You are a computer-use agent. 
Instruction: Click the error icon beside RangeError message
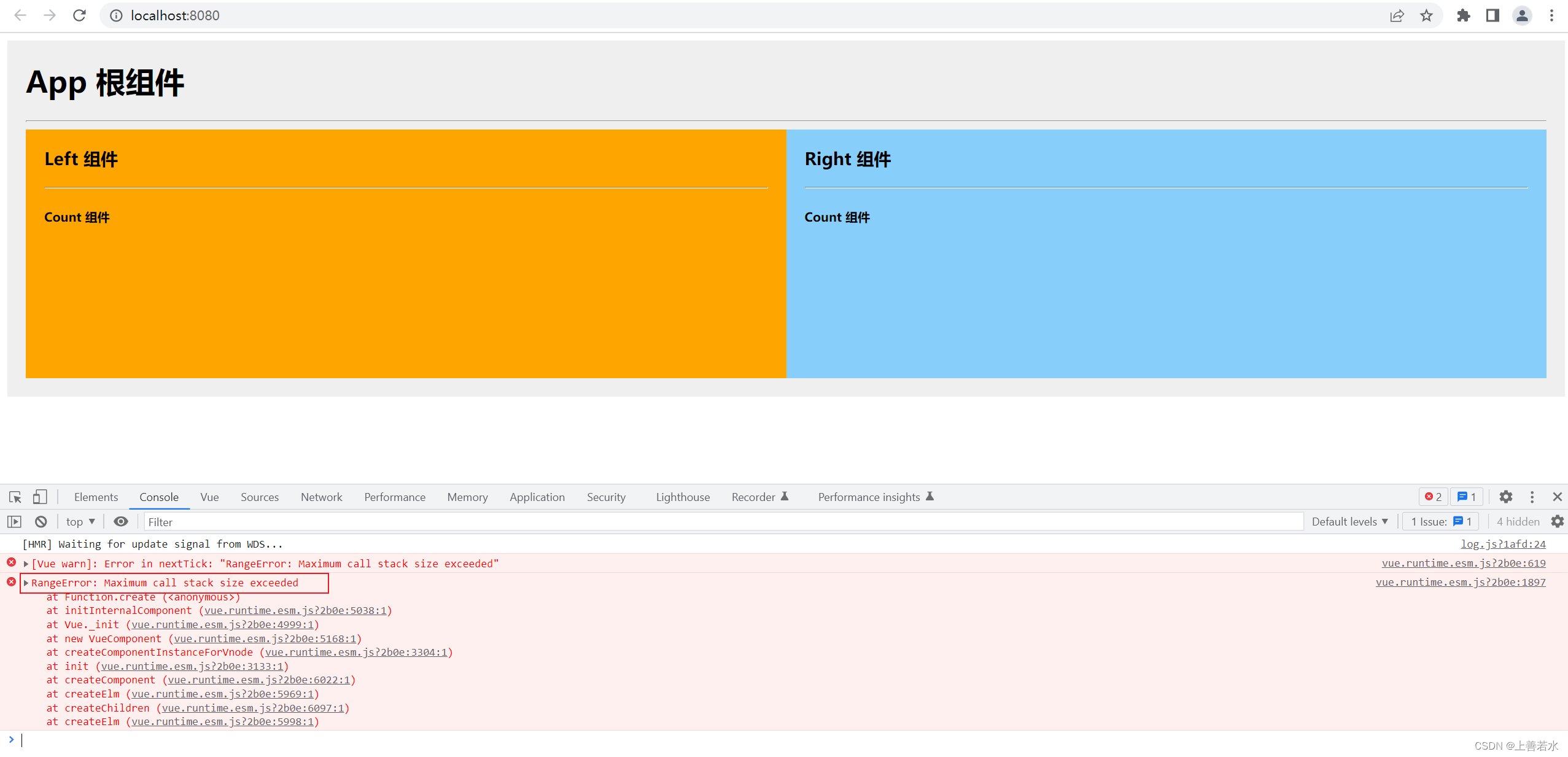11,581
